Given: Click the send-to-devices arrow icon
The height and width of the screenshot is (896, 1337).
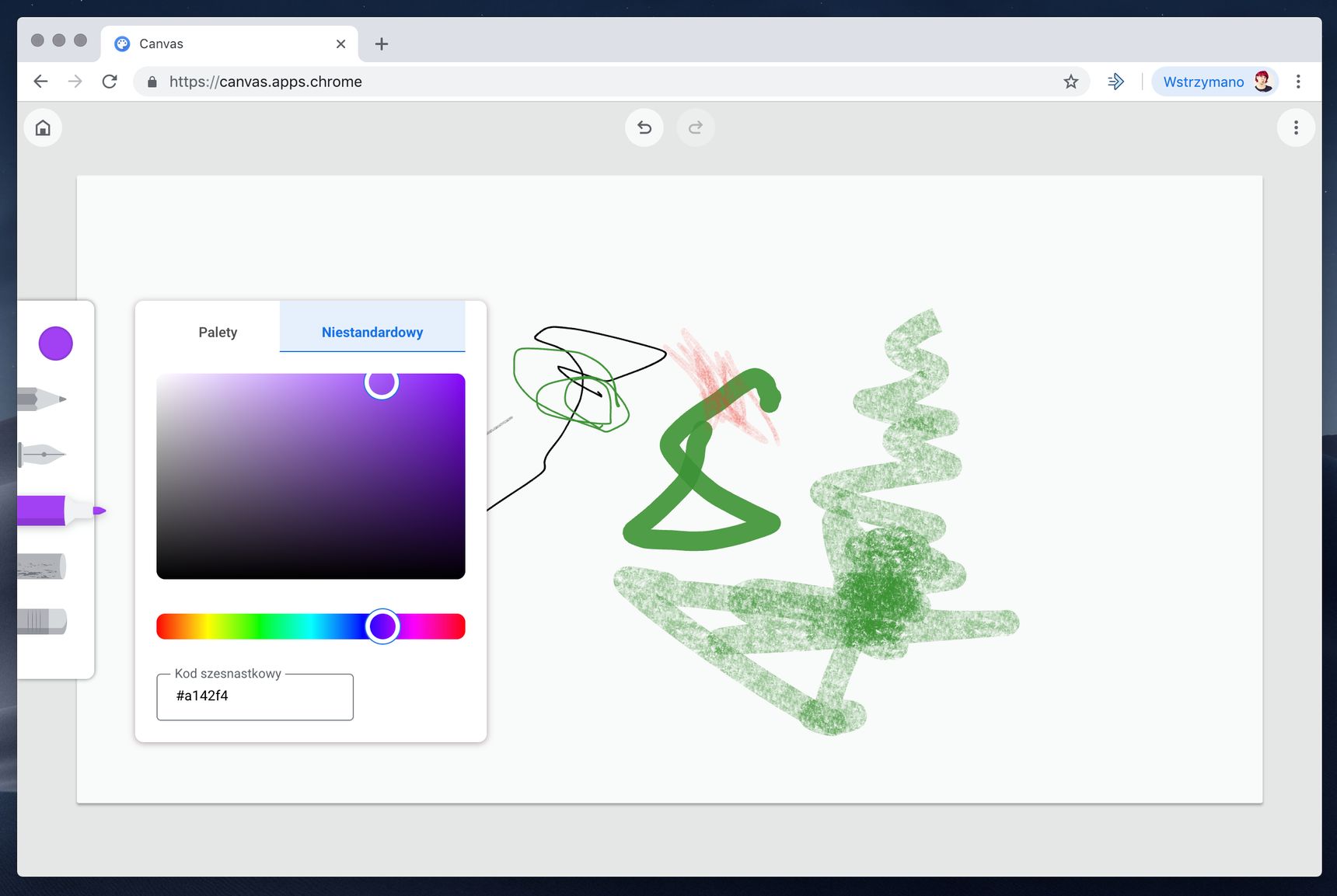Looking at the screenshot, I should coord(1116,82).
